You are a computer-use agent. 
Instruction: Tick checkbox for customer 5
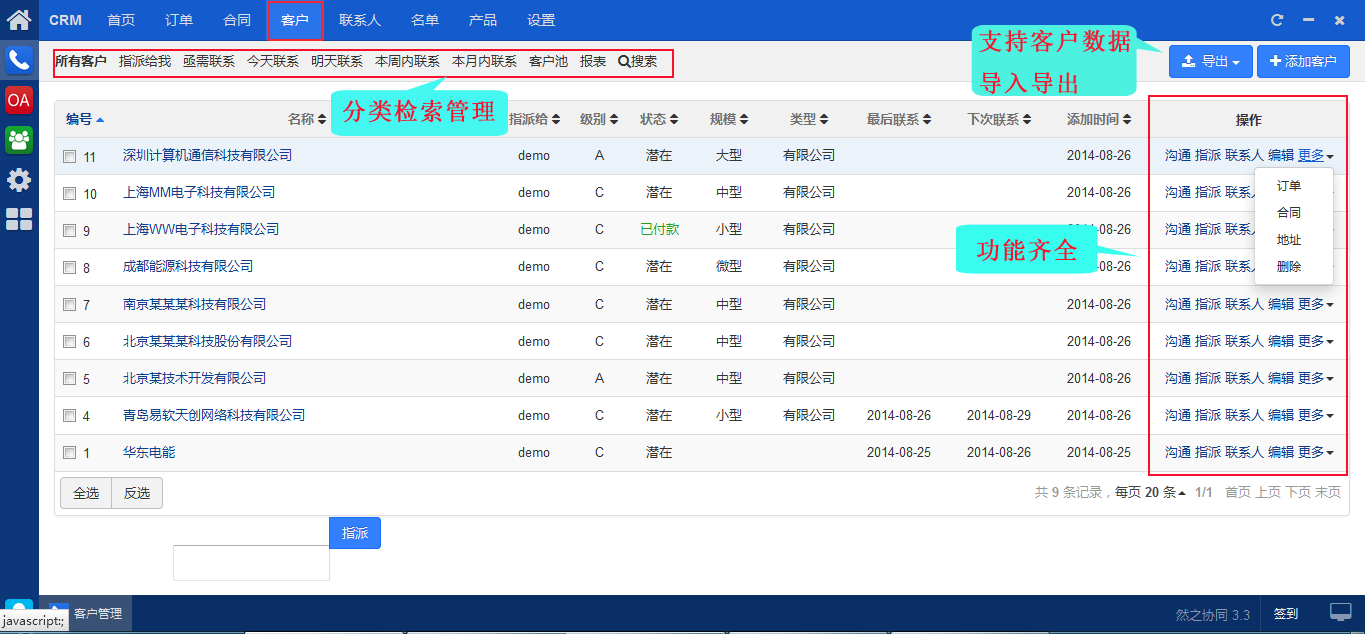(x=69, y=378)
